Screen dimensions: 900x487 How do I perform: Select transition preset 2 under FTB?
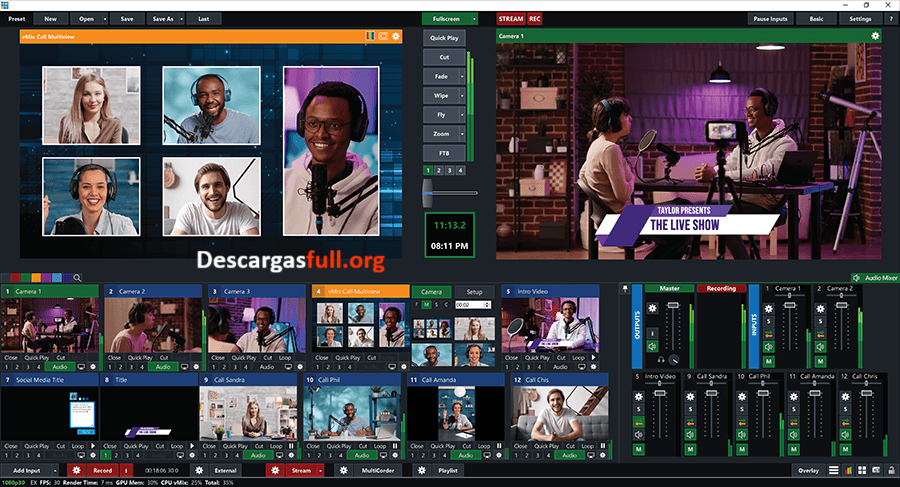[439, 171]
